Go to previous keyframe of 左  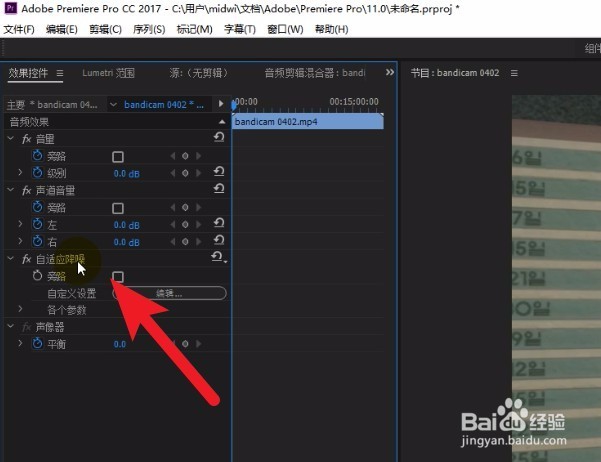pos(172,225)
